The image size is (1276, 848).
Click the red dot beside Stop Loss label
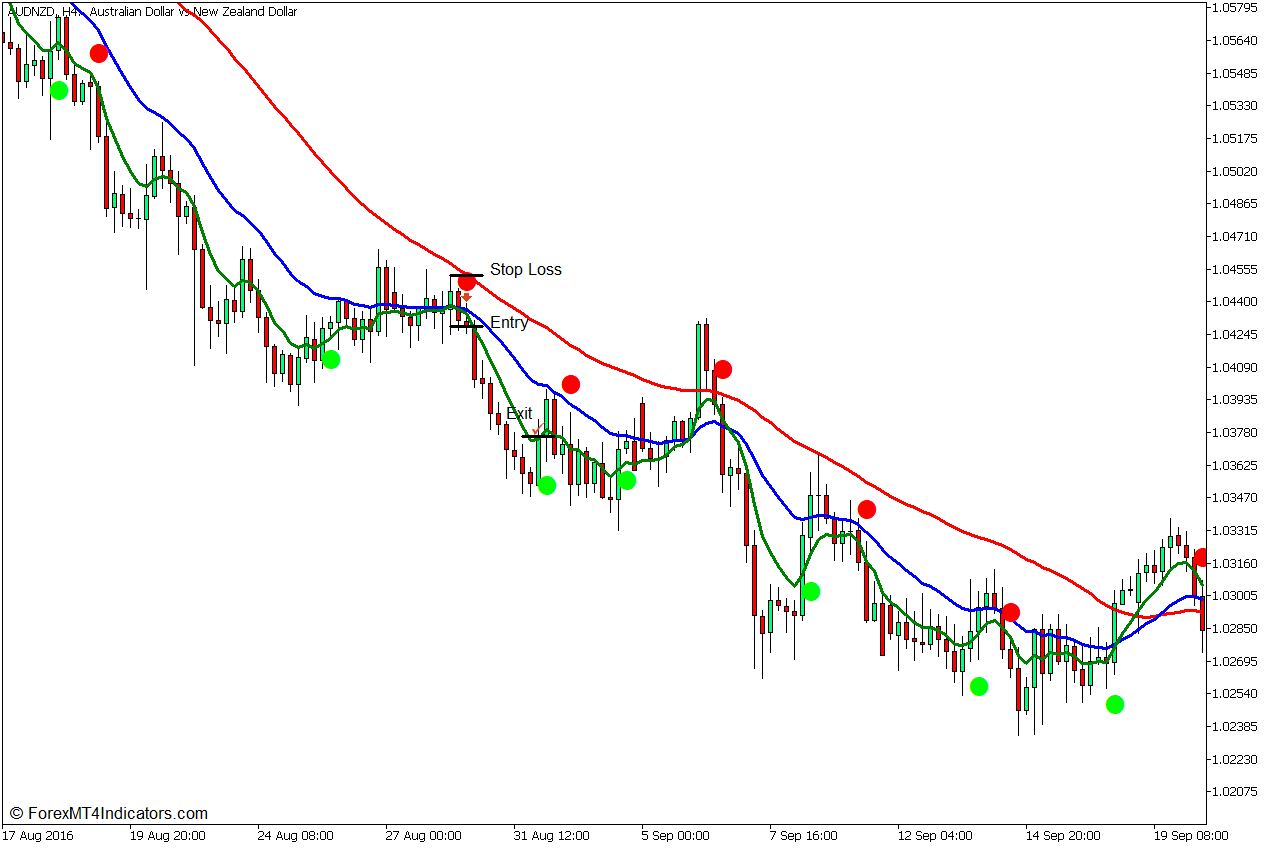point(466,282)
